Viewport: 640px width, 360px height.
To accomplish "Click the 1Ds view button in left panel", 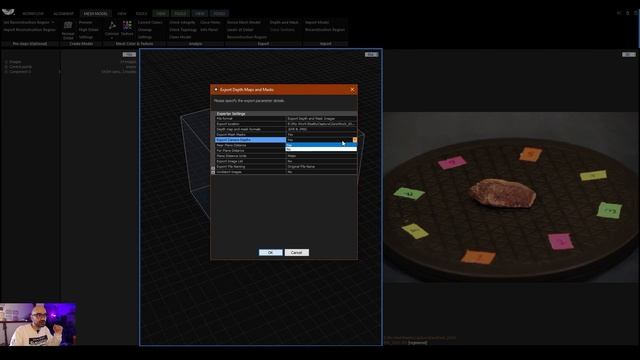I will pyautogui.click(x=129, y=55).
